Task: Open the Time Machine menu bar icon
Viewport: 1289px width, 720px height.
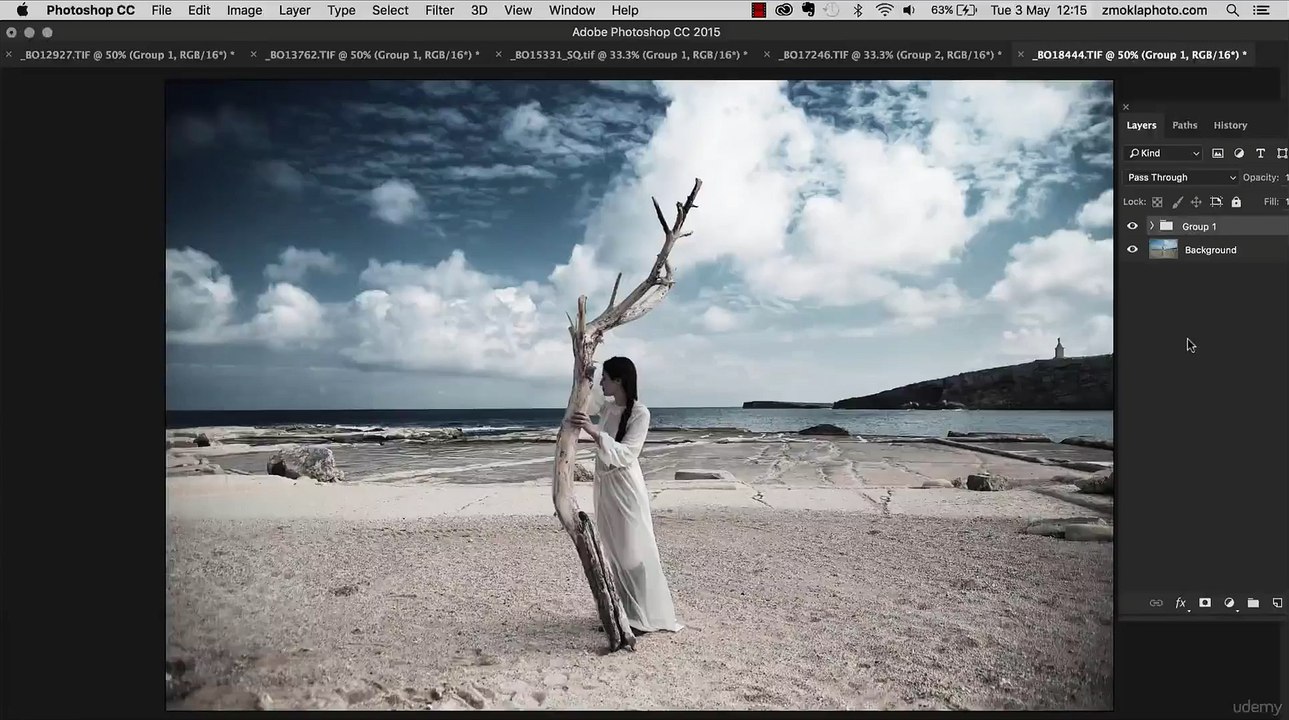Action: (x=832, y=10)
